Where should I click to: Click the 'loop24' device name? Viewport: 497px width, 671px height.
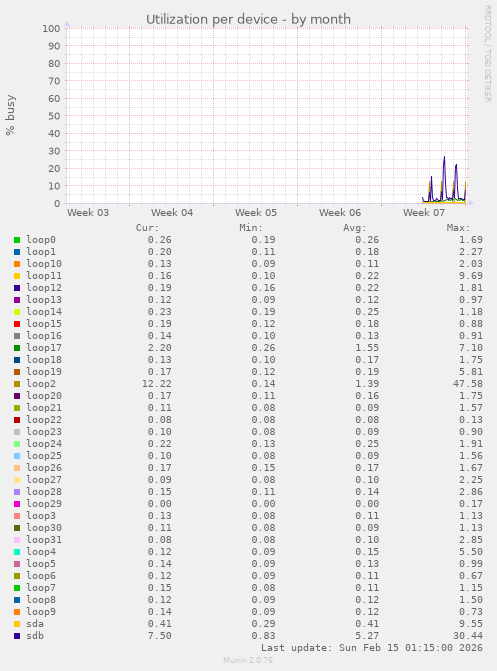(x=44, y=444)
